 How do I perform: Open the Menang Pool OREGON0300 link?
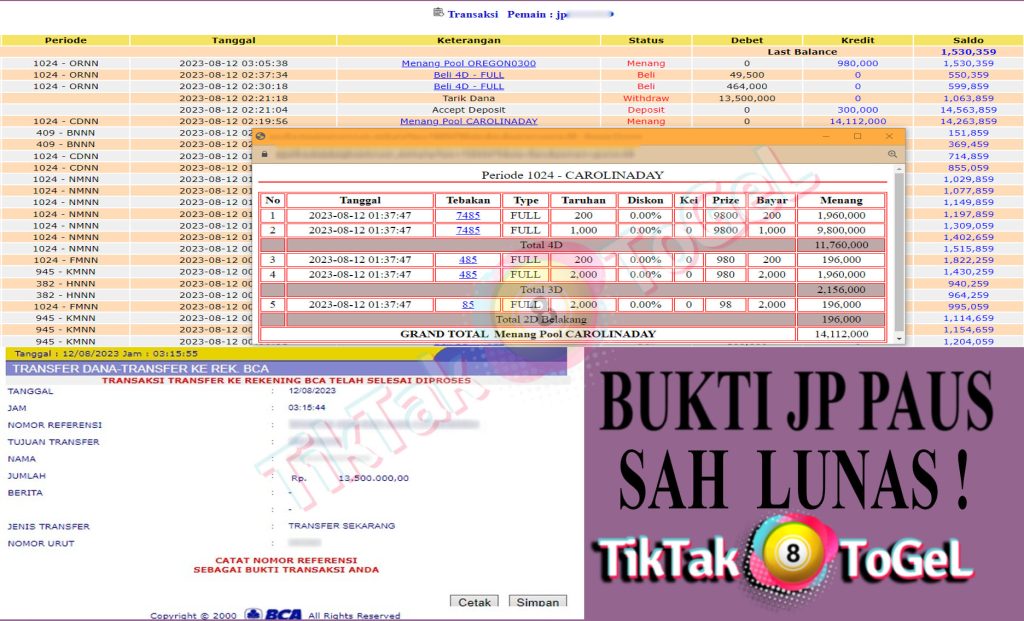click(x=468, y=63)
